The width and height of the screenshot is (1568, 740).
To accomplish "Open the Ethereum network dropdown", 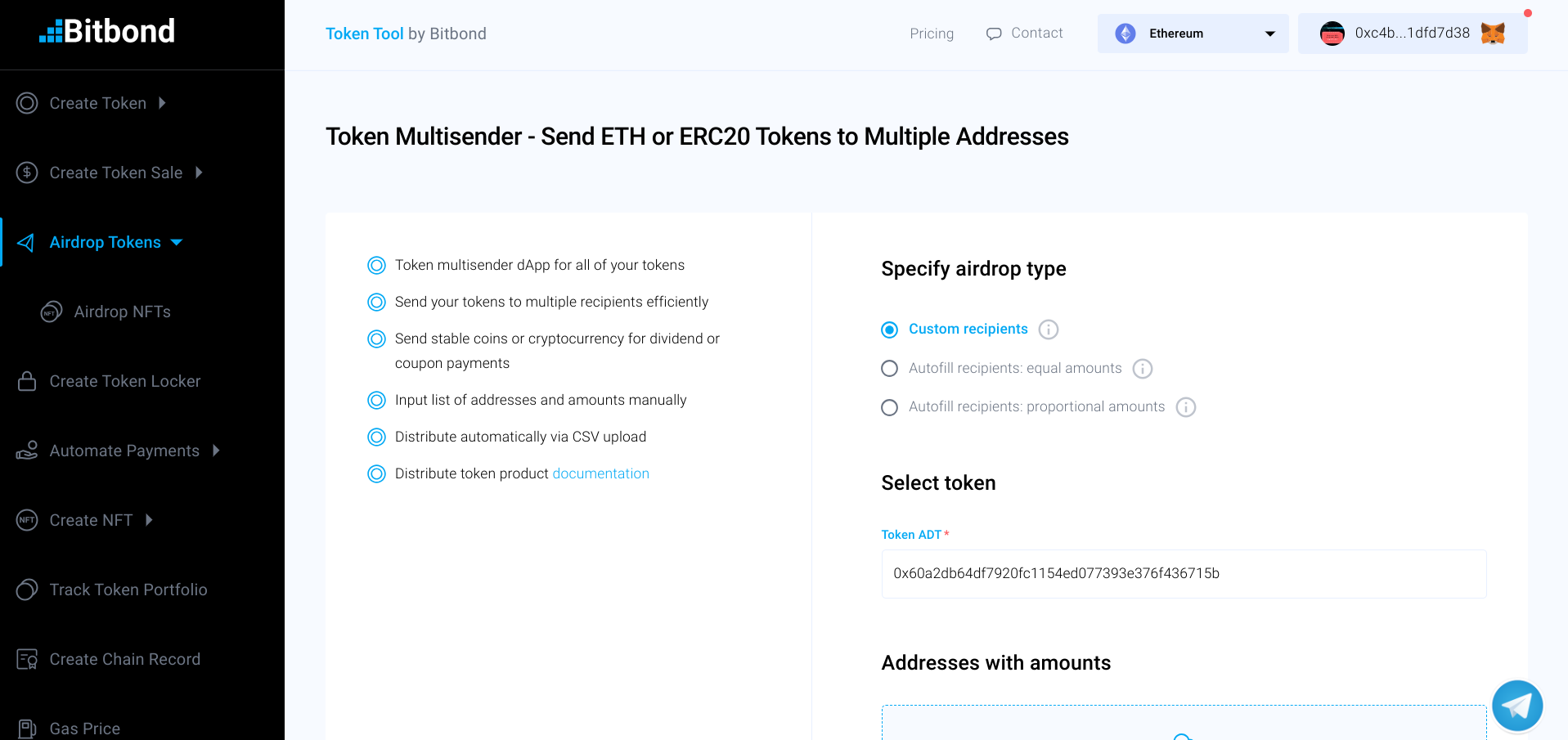I will click(1193, 34).
